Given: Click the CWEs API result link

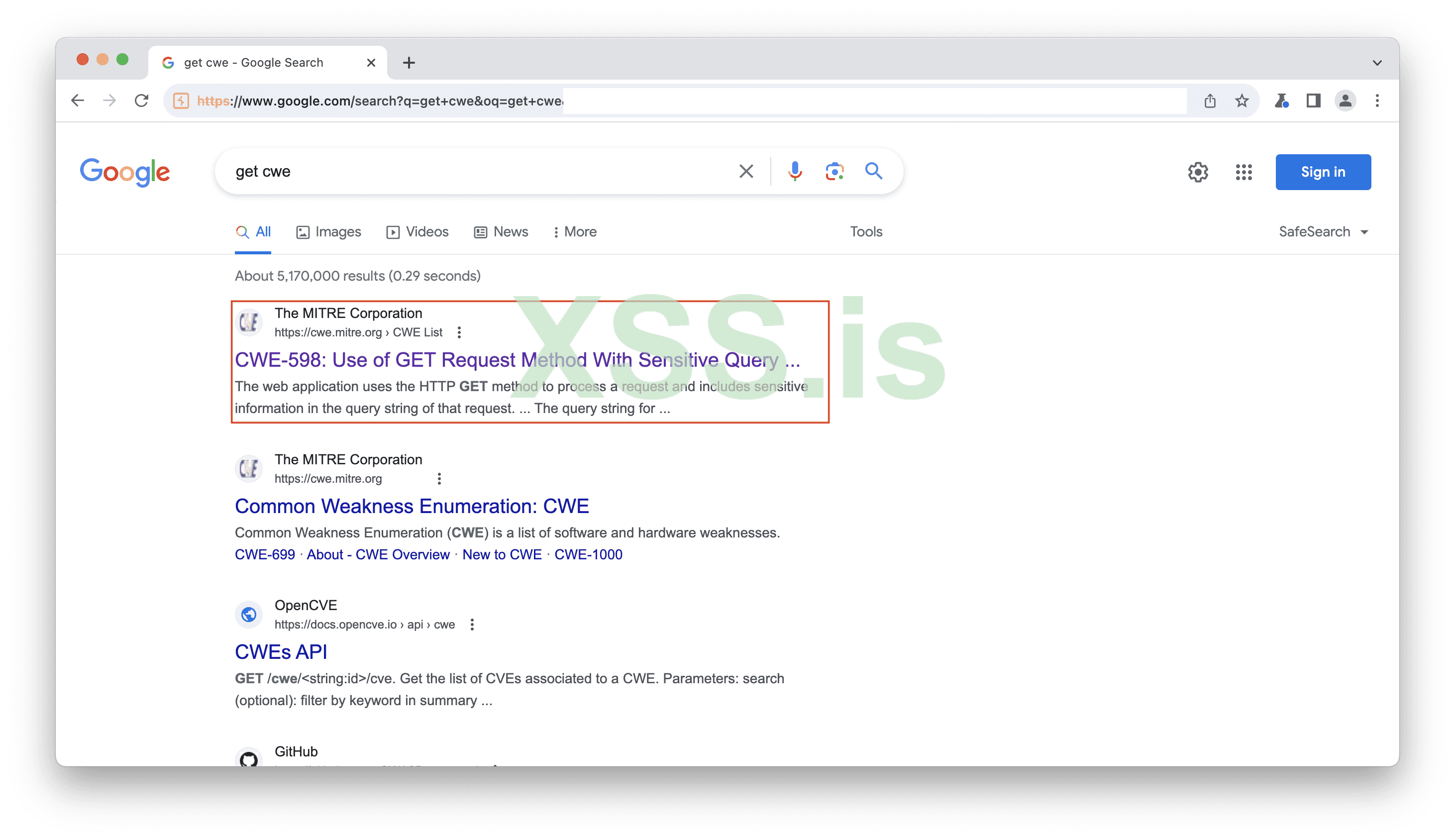Looking at the screenshot, I should 281,652.
